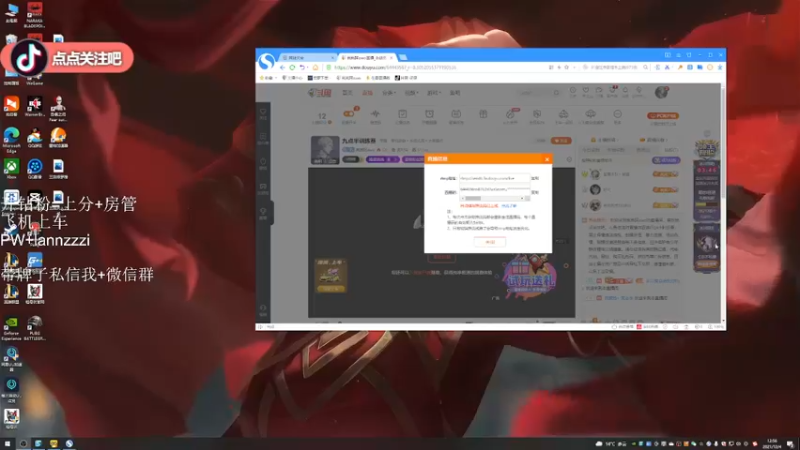The height and width of the screenshot is (450, 800).
Task: Select the active Douyu browser tab
Action: pos(366,58)
